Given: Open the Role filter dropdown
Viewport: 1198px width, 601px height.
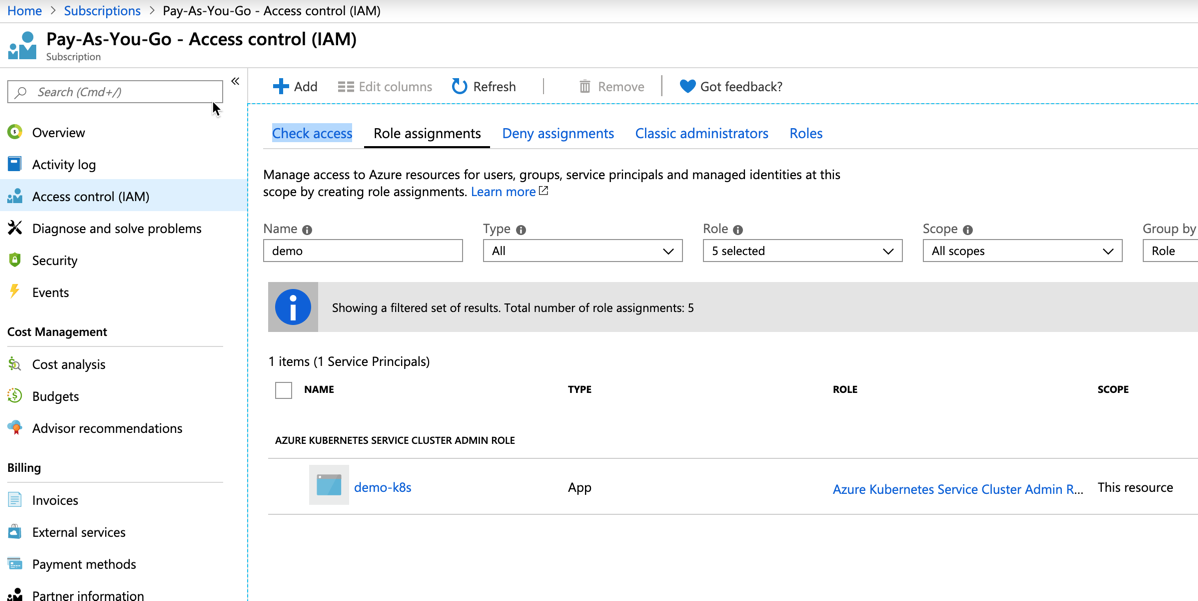Looking at the screenshot, I should 802,251.
